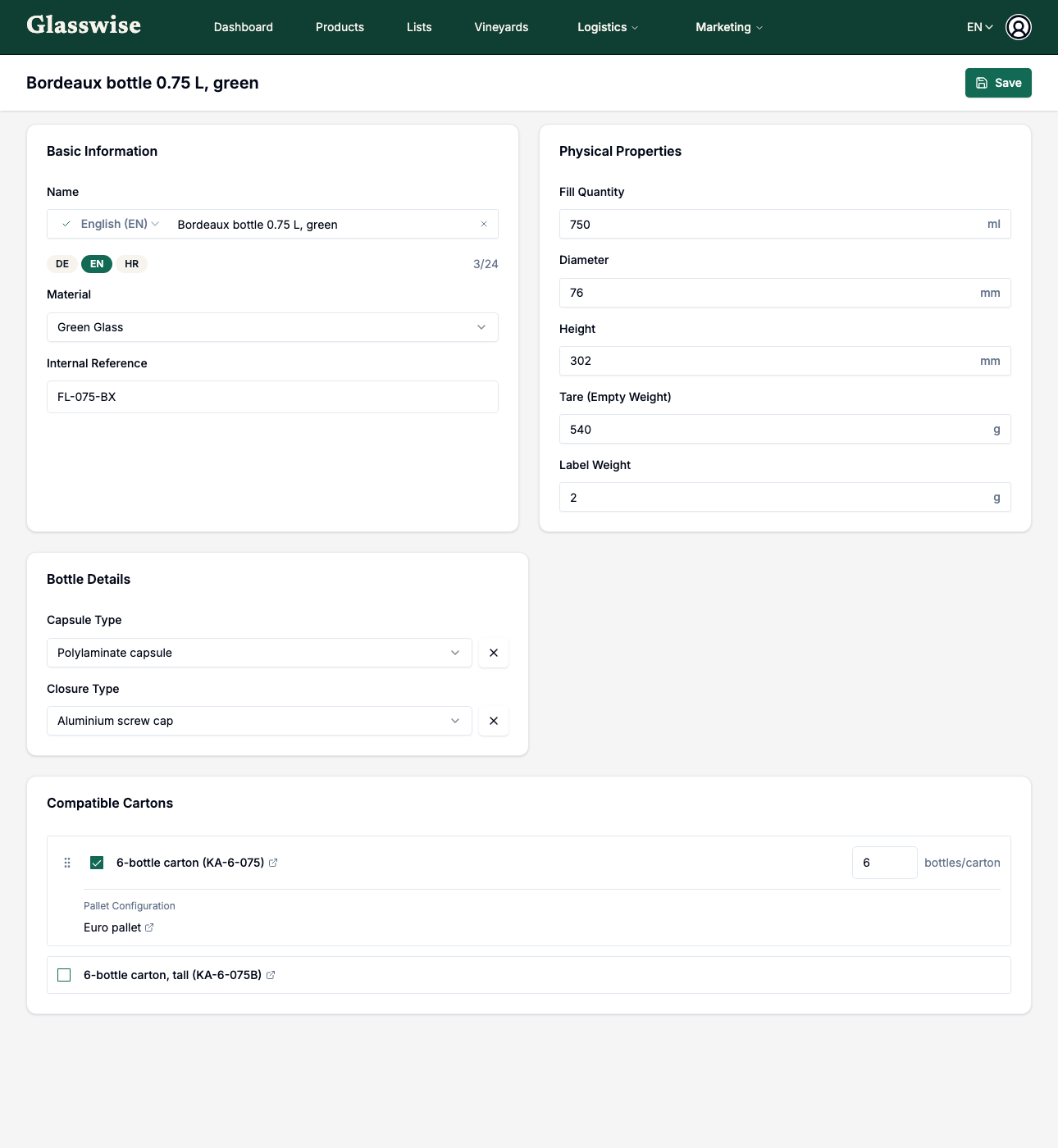
Task: Expand the Closure Type dropdown
Action: point(259,721)
